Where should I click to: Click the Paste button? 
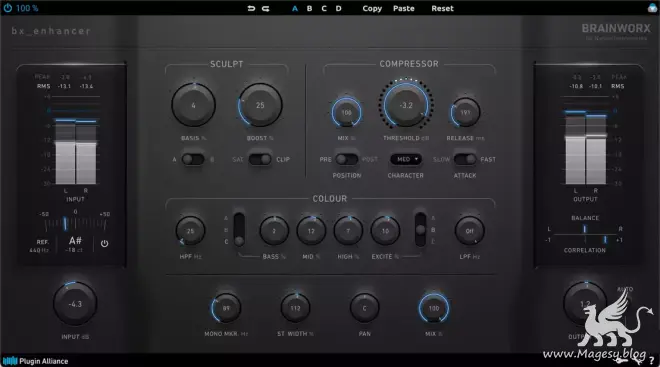404,8
